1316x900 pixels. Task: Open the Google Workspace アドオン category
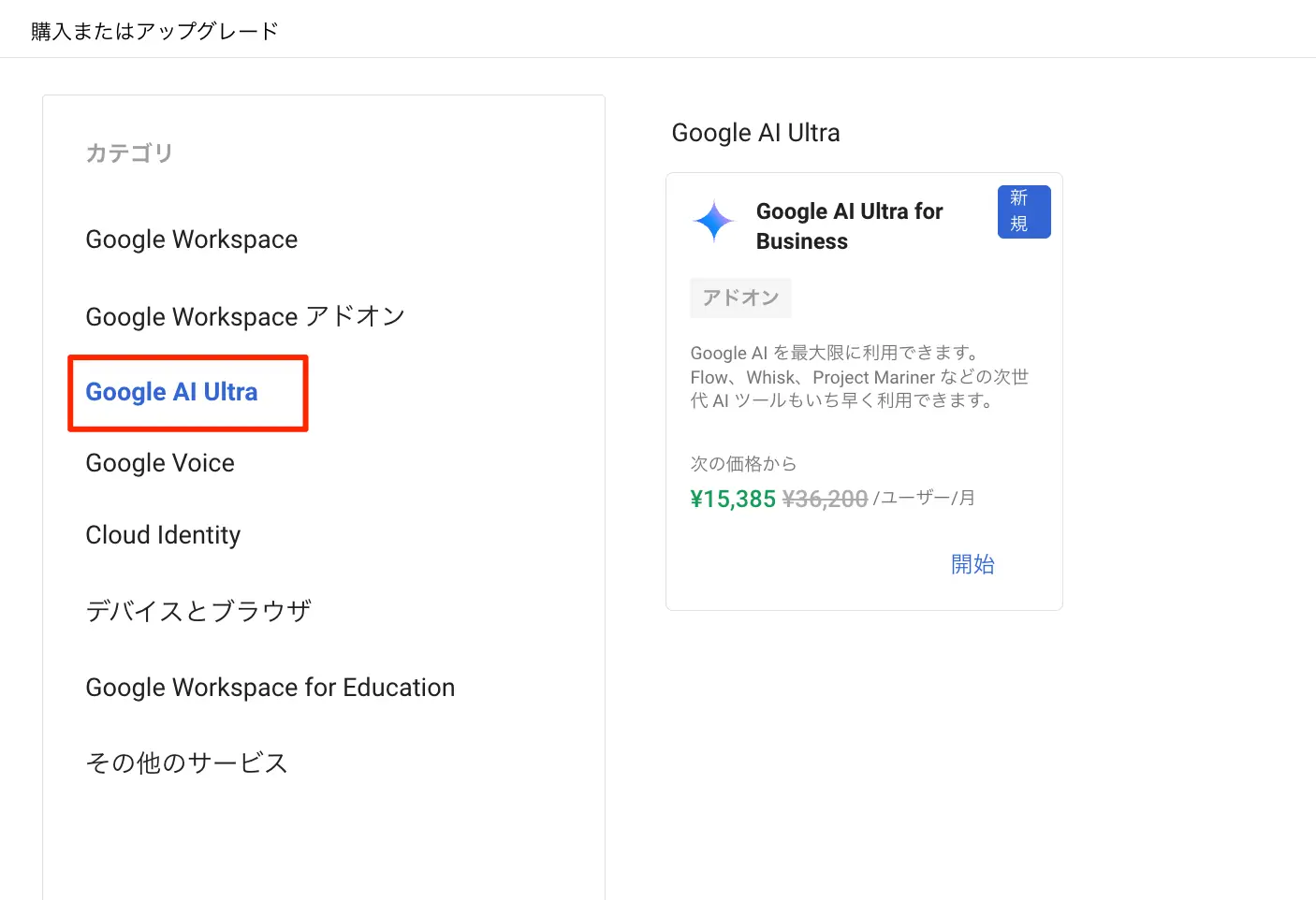[x=244, y=316]
